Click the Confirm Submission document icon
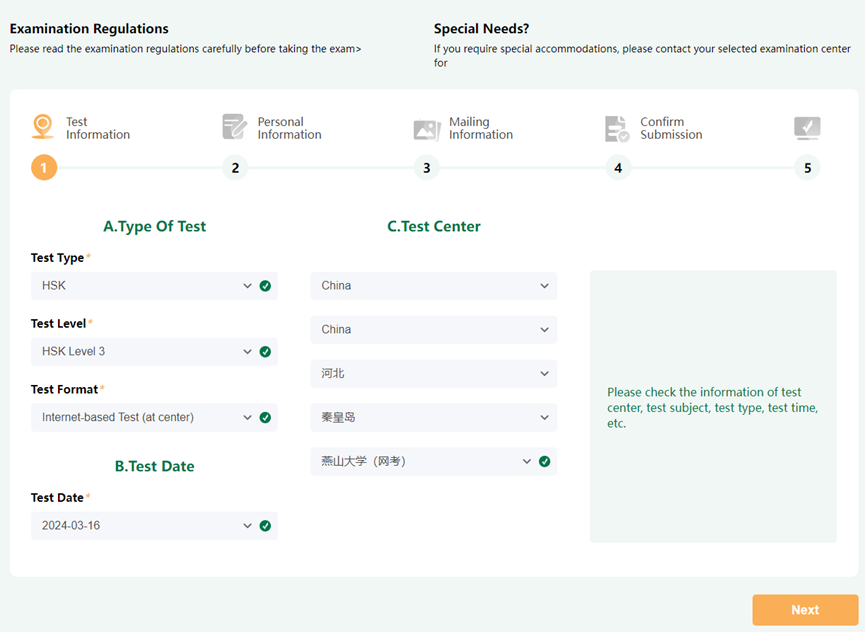 pyautogui.click(x=617, y=129)
